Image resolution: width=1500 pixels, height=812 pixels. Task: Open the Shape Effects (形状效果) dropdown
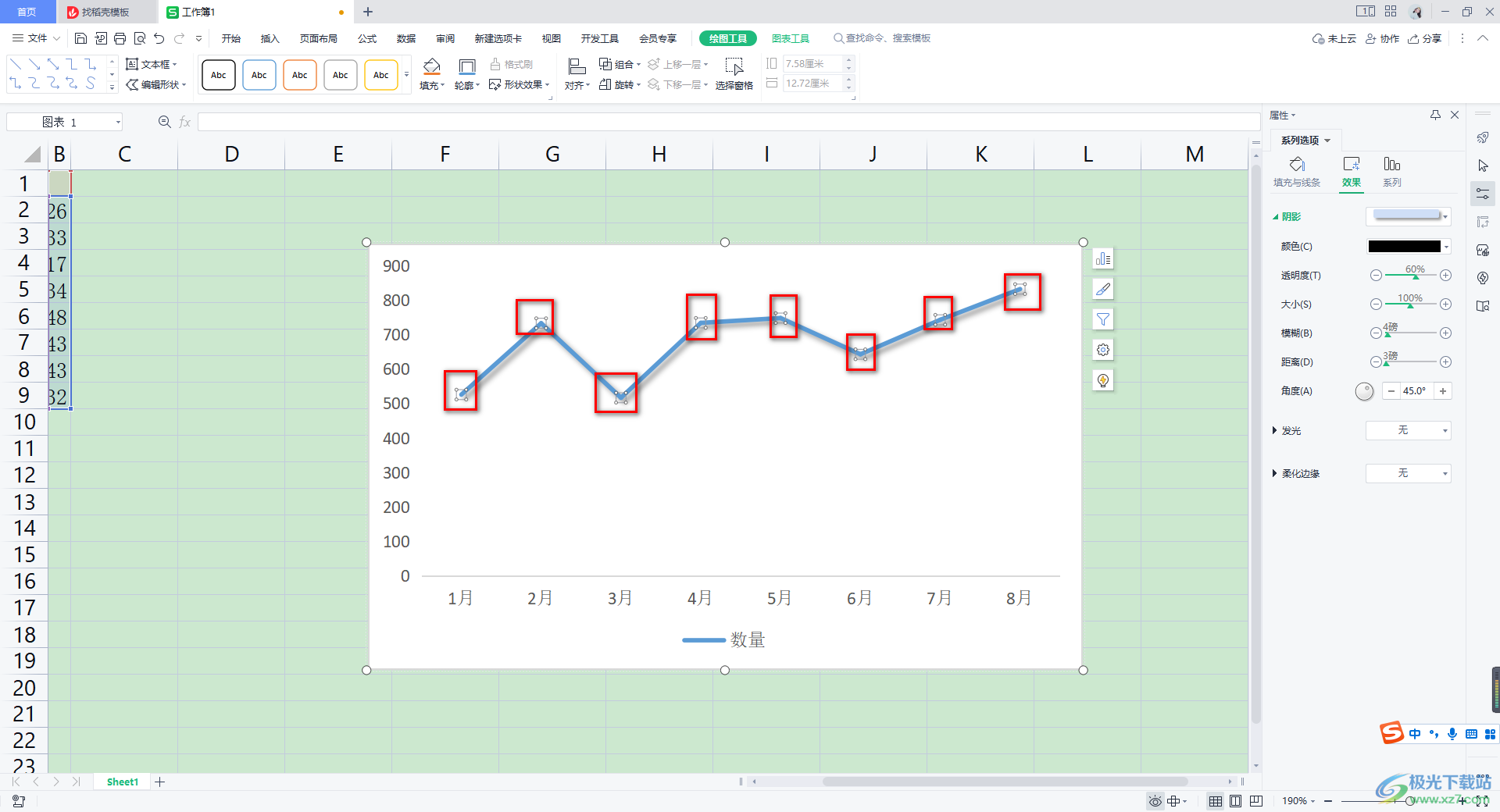point(520,84)
